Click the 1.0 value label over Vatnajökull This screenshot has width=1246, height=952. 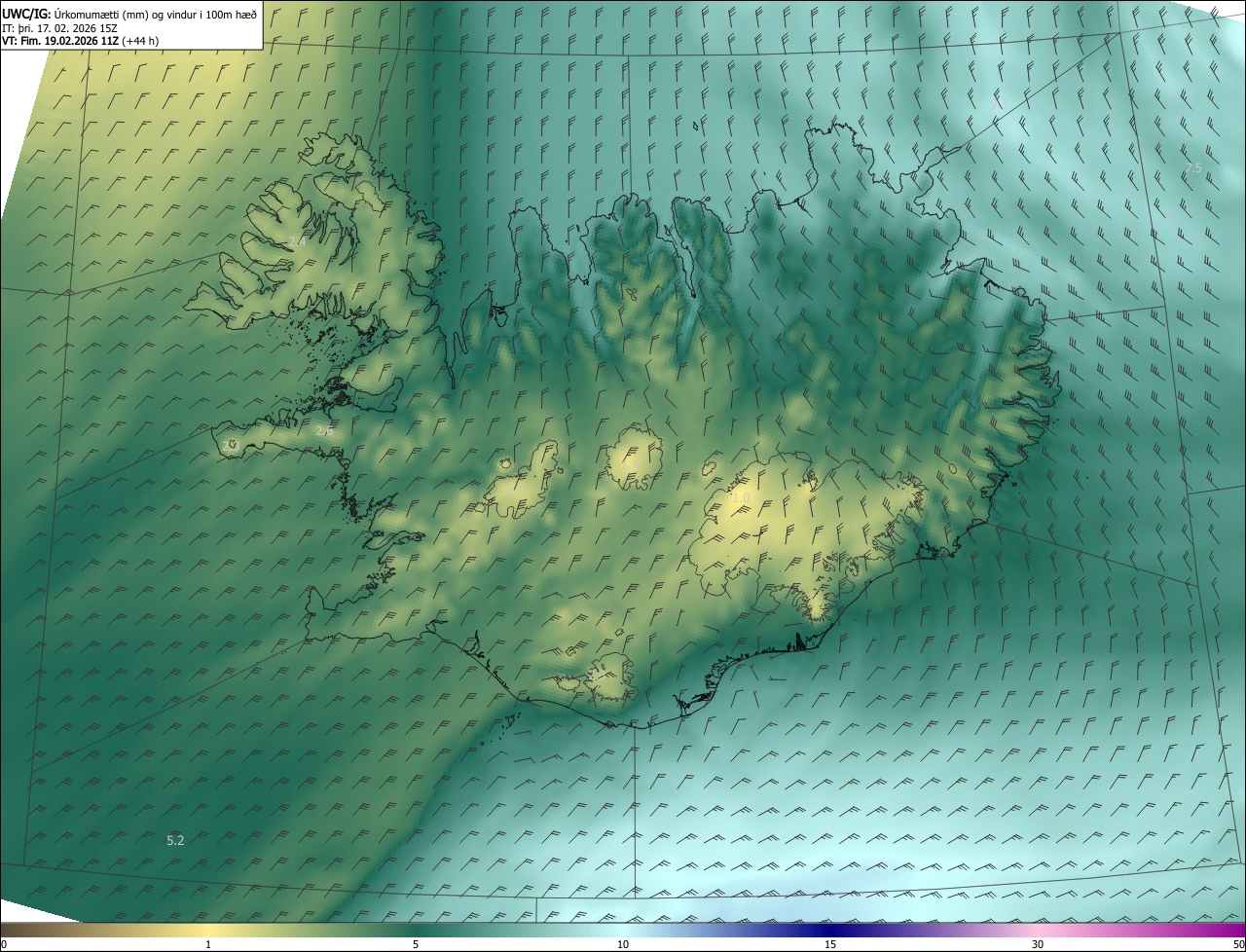pos(741,497)
